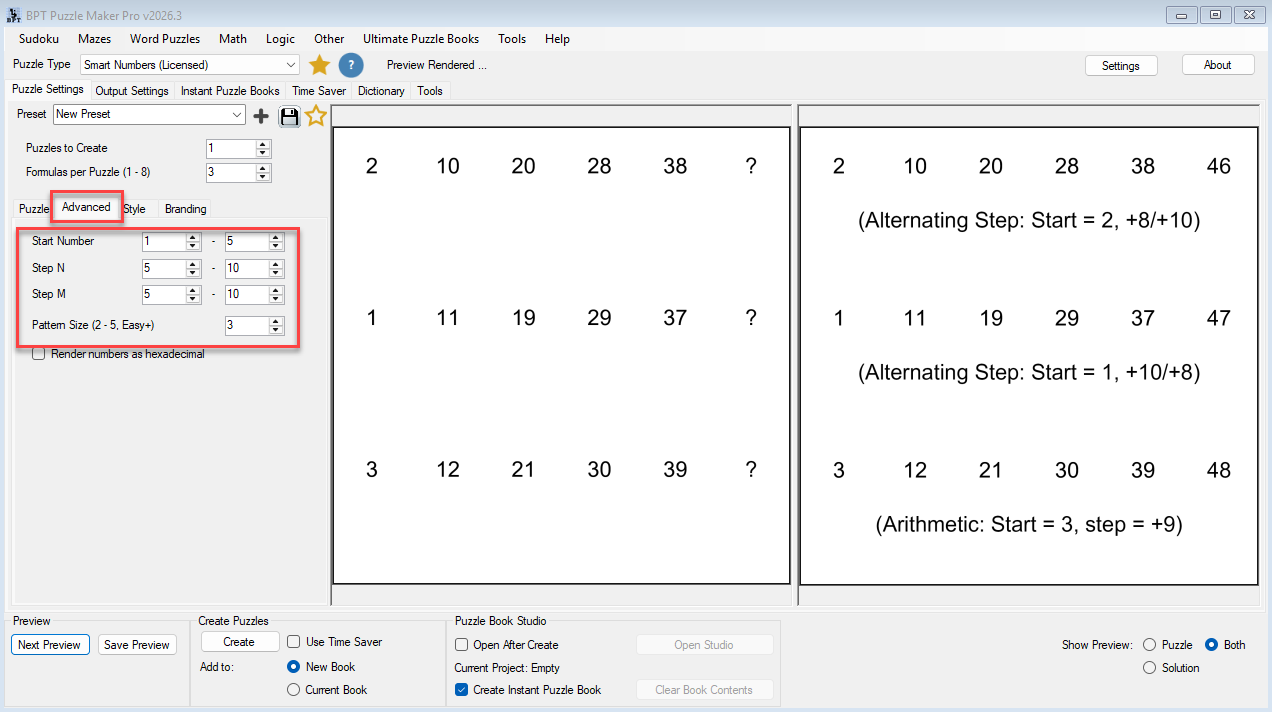The height and width of the screenshot is (712, 1272).
Task: Switch to Dictionary tab
Action: tap(381, 91)
